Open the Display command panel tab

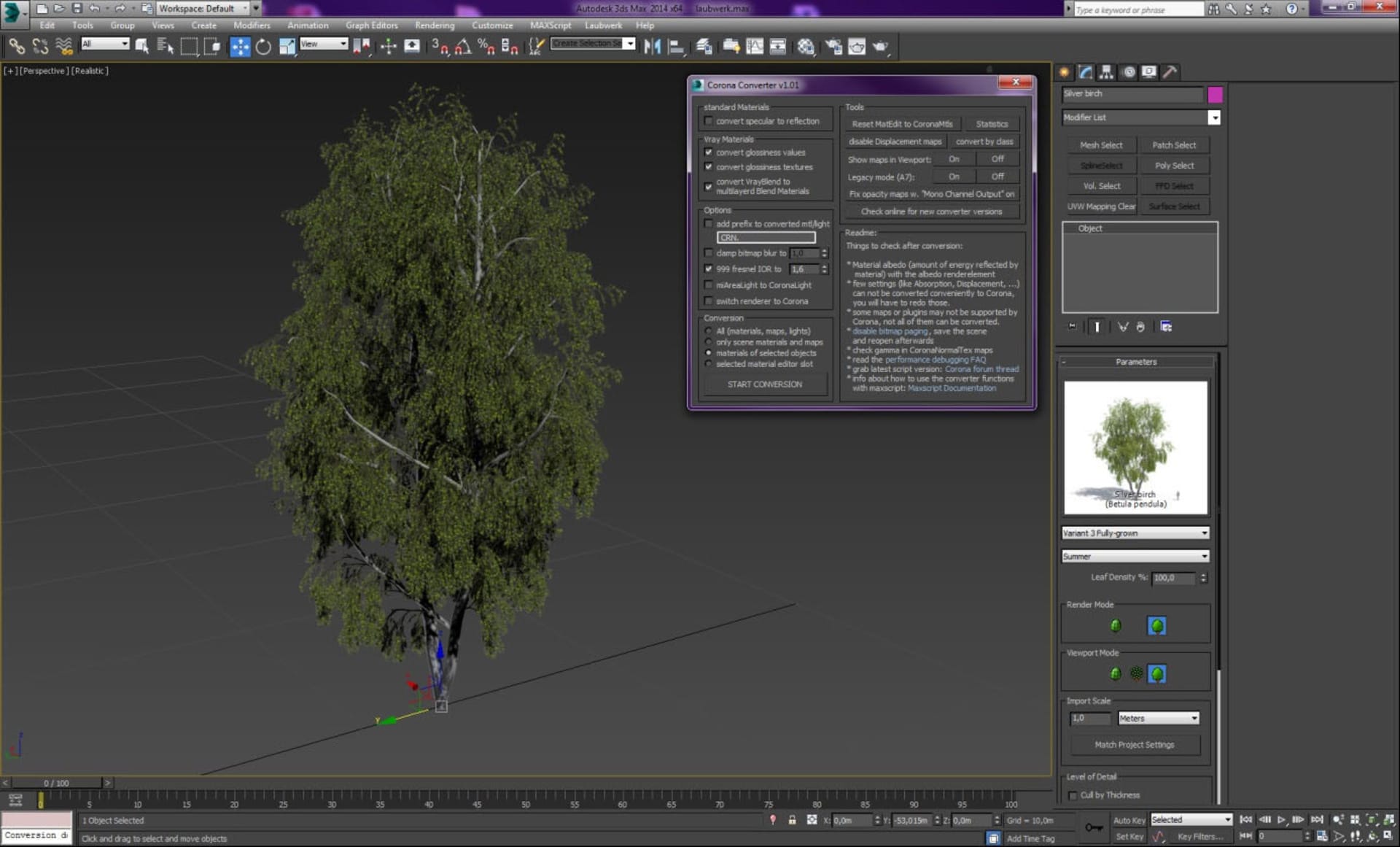tap(1149, 71)
